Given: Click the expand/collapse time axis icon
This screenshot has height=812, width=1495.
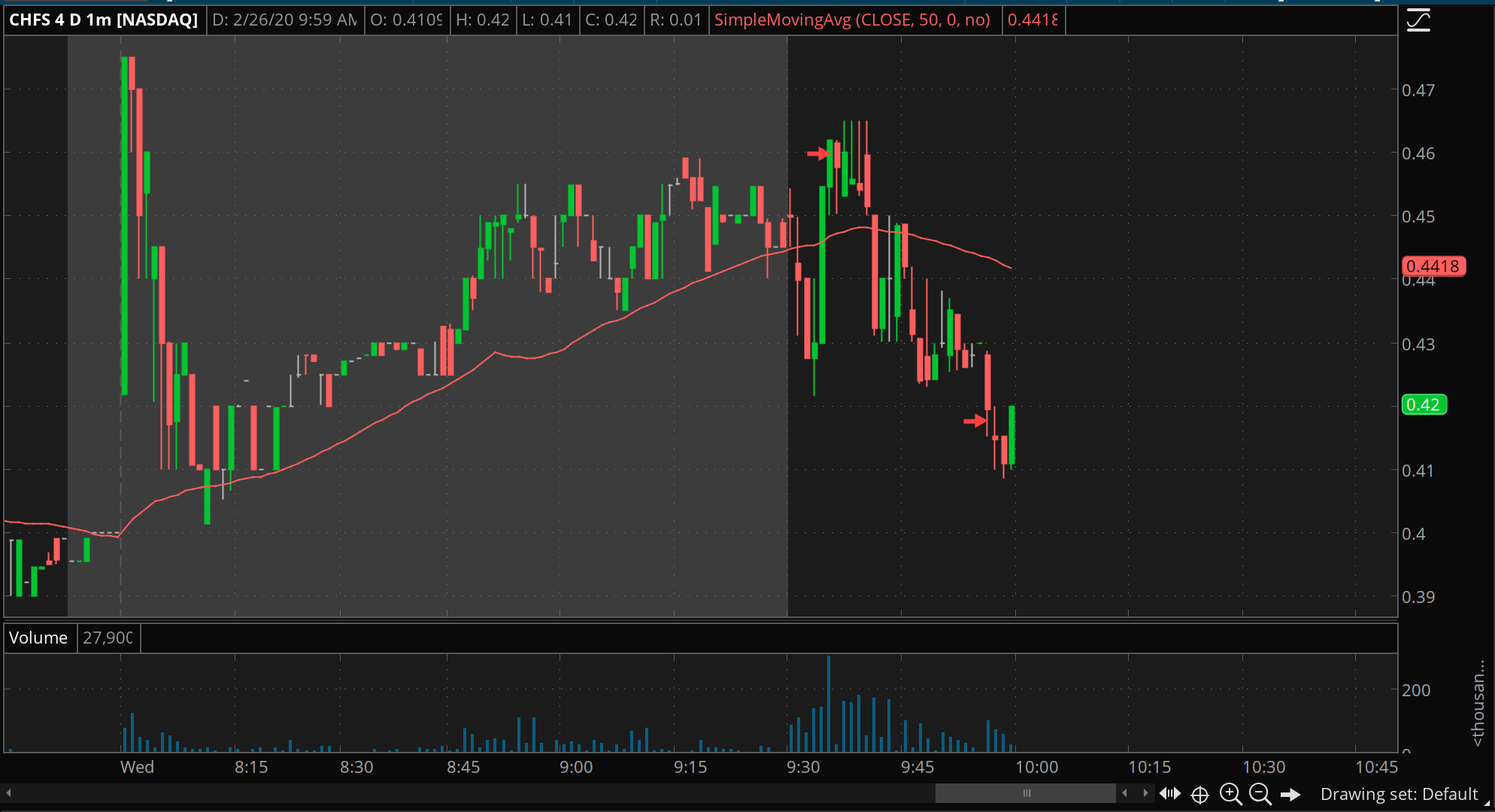Looking at the screenshot, I should pos(1170,794).
